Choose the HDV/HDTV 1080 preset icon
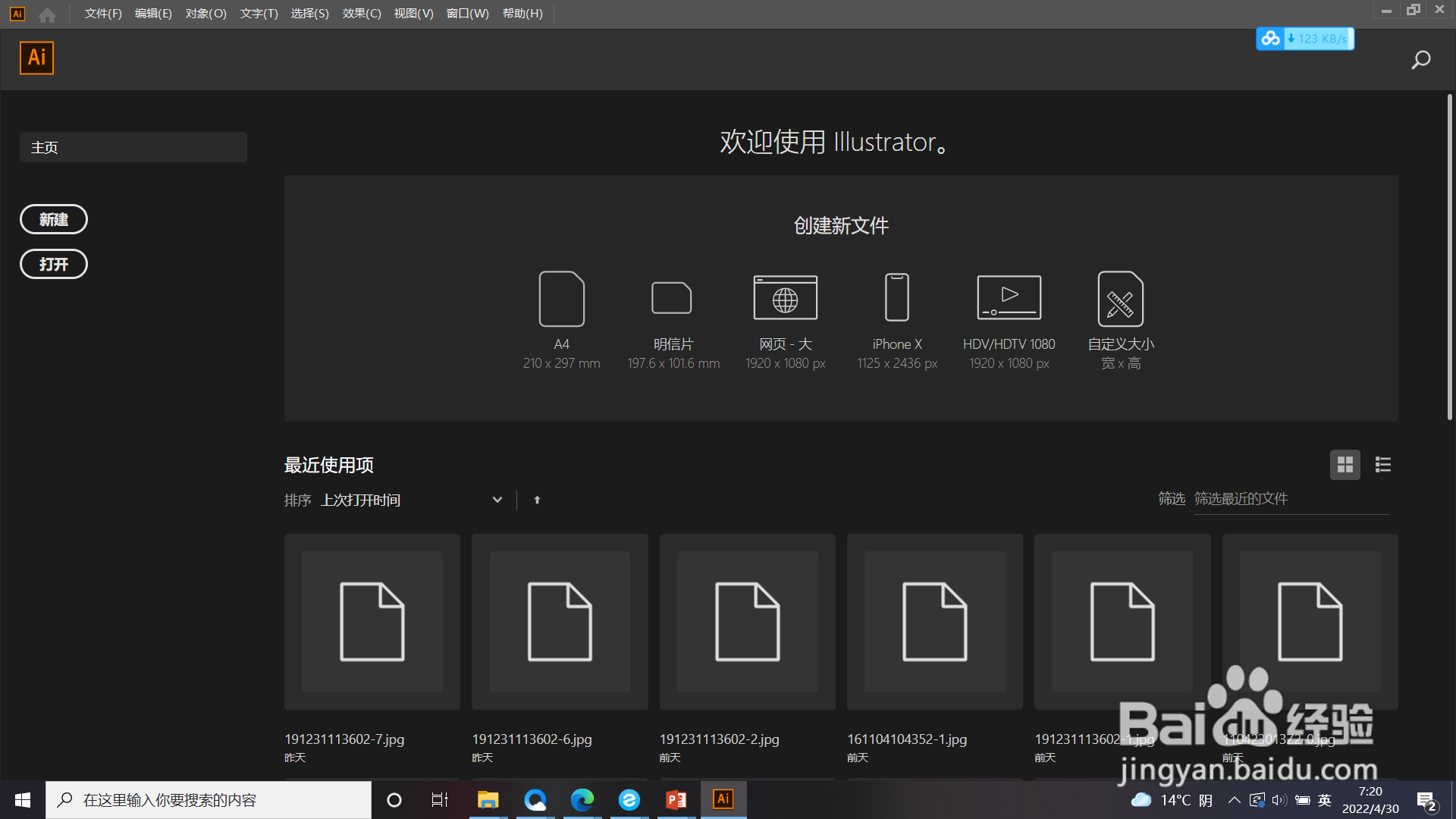The height and width of the screenshot is (819, 1456). point(1009,297)
